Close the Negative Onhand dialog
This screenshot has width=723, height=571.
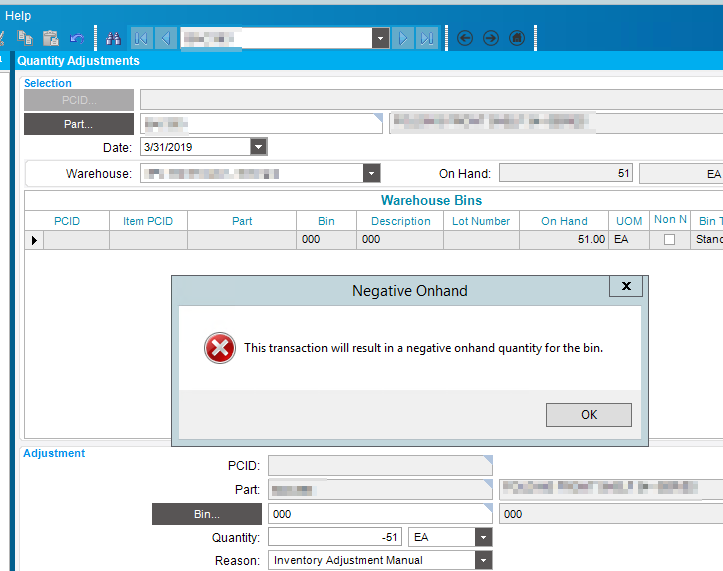coord(626,286)
